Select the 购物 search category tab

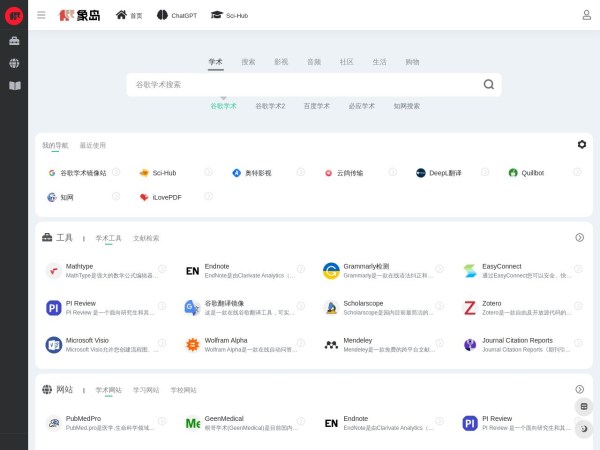pos(412,62)
